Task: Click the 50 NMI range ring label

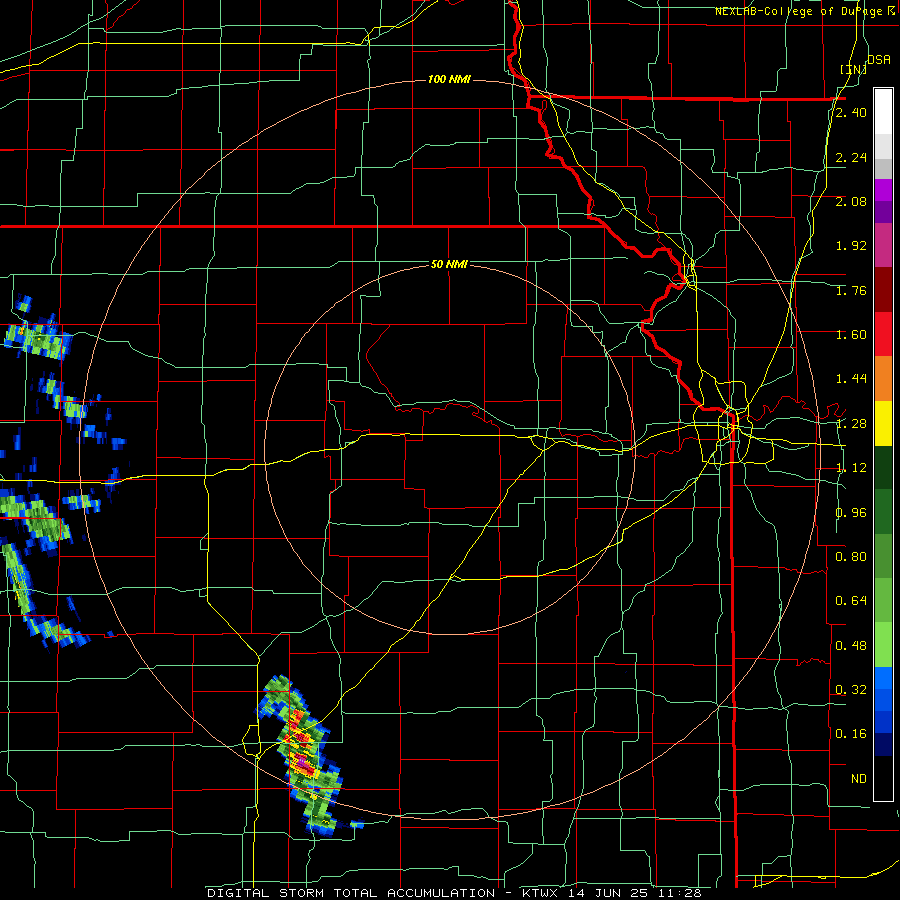Action: point(449,265)
